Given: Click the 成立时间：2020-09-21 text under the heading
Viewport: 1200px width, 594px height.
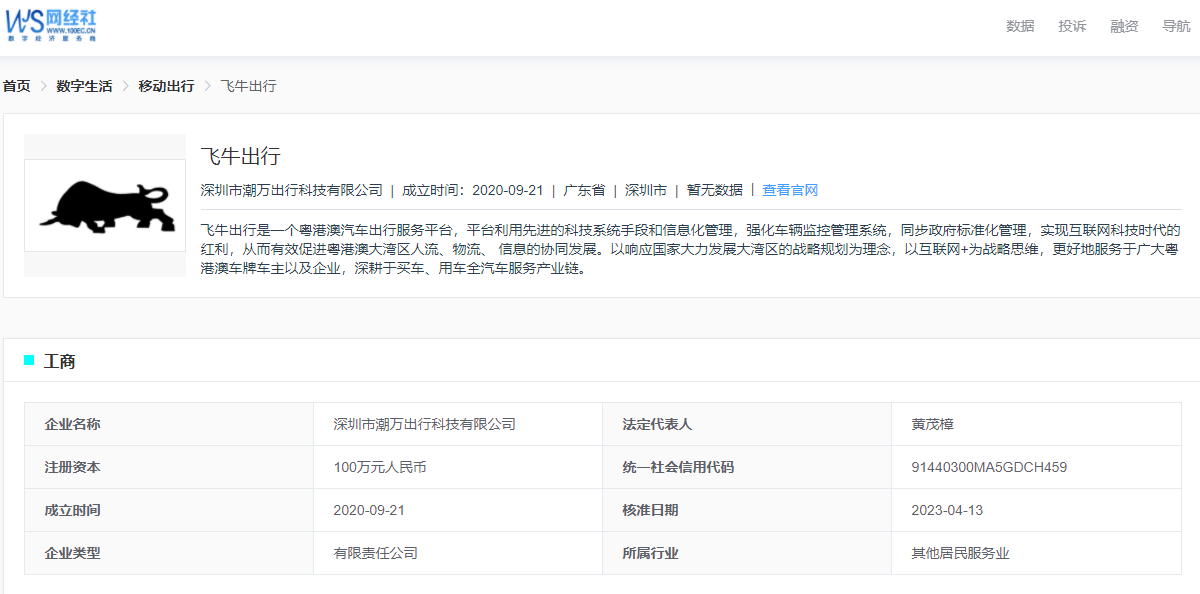Looking at the screenshot, I should (x=473, y=190).
